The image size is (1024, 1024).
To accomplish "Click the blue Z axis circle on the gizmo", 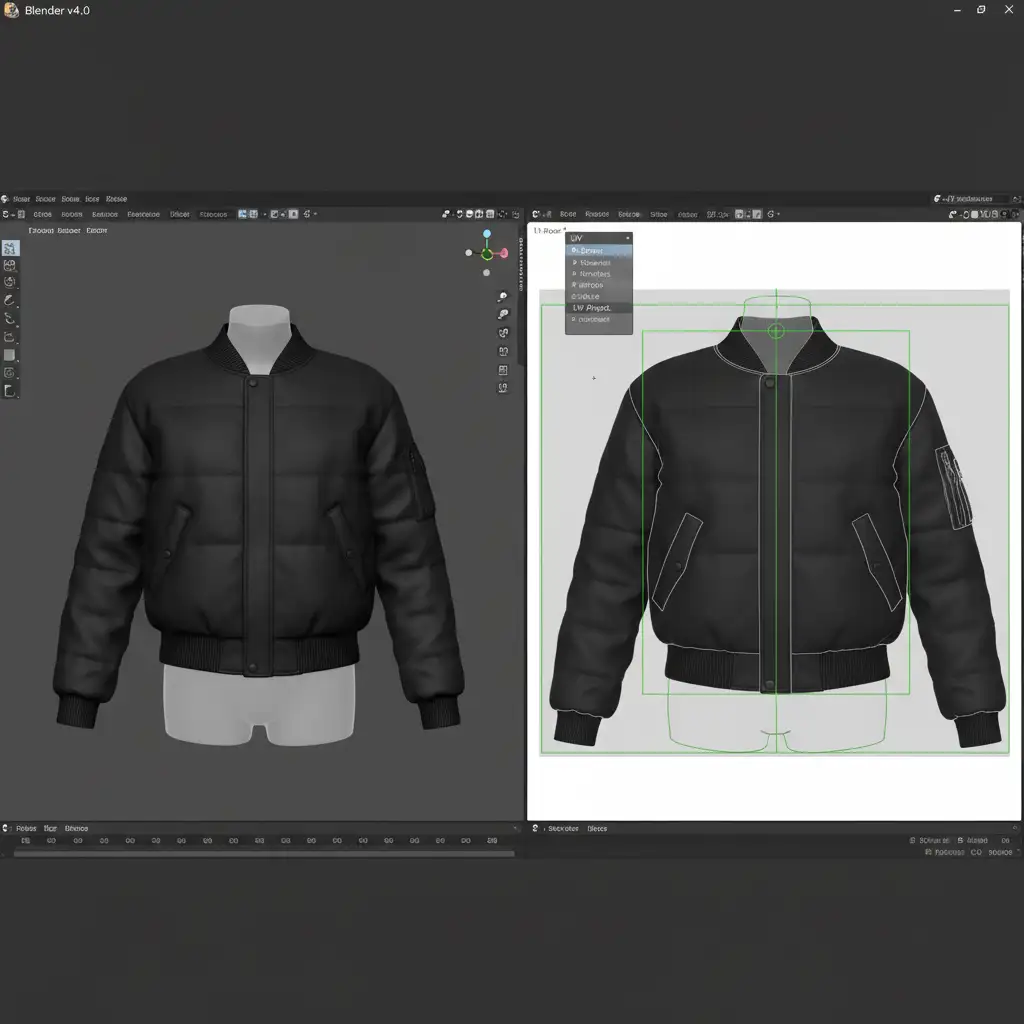I will pyautogui.click(x=487, y=234).
